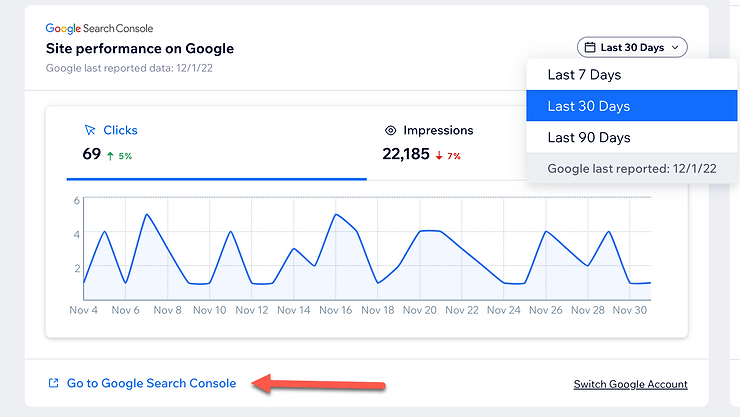Click the green 5% increase indicator
The image size is (740, 417).
tap(119, 156)
